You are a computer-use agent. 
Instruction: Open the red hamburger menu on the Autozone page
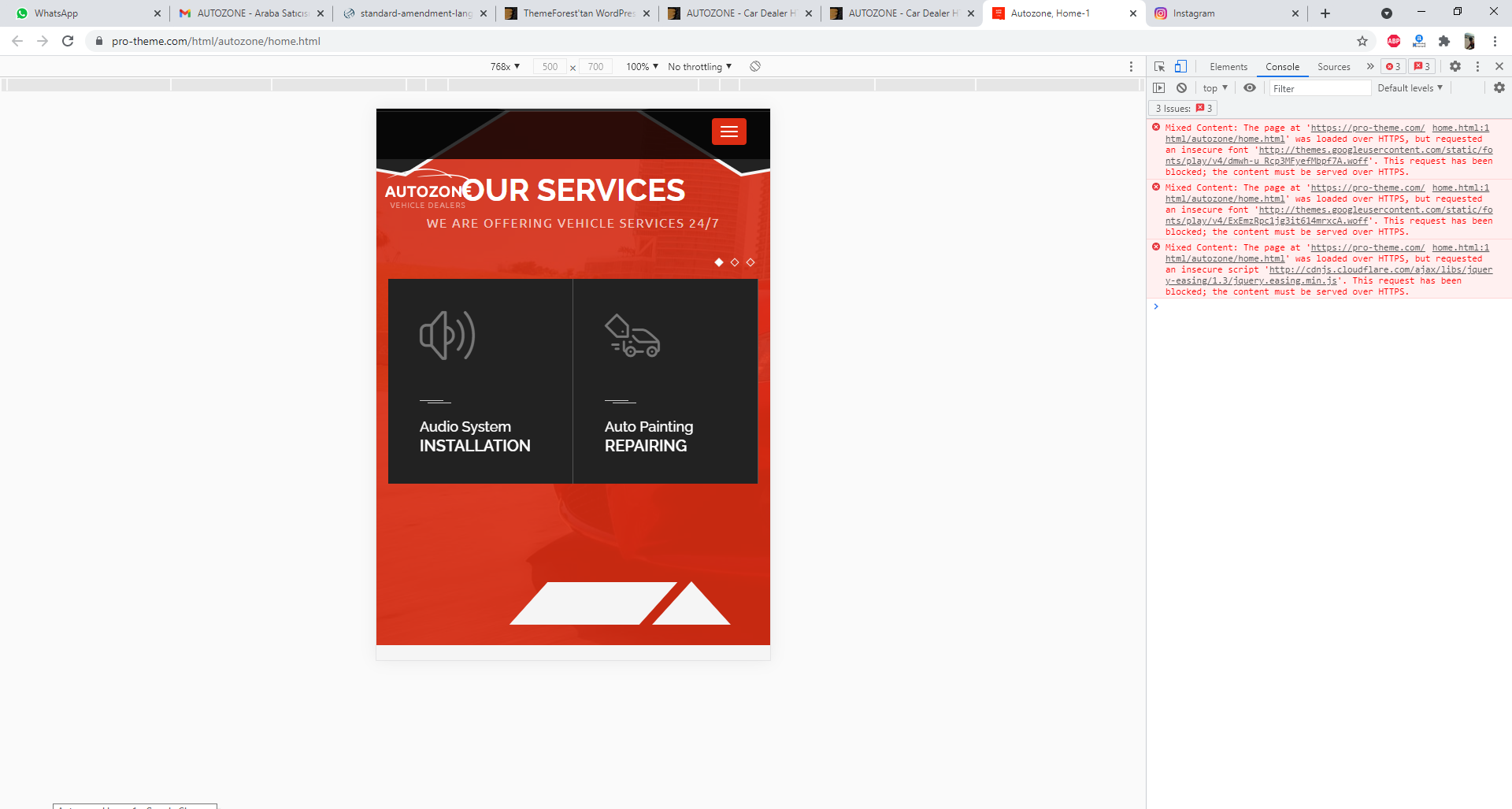729,132
